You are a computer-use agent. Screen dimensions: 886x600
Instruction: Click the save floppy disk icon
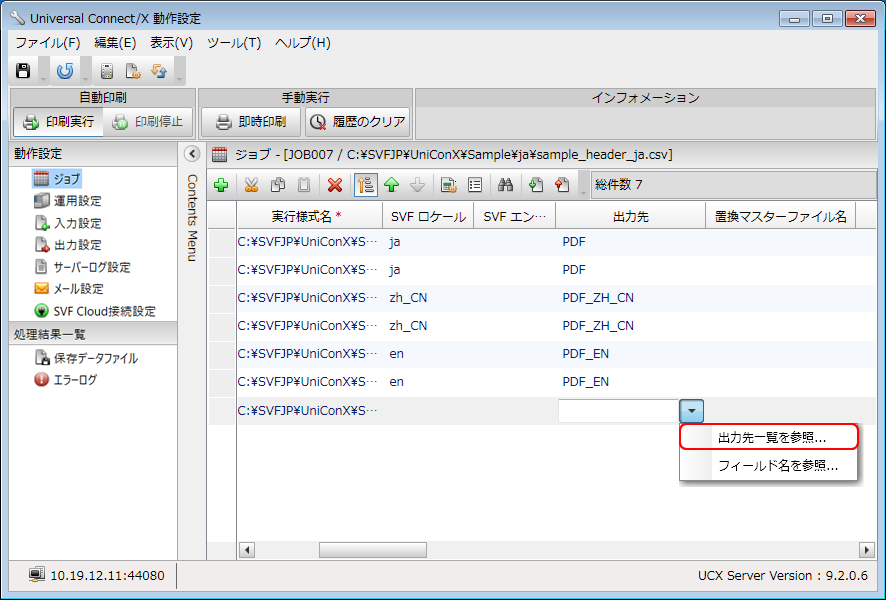[23, 71]
